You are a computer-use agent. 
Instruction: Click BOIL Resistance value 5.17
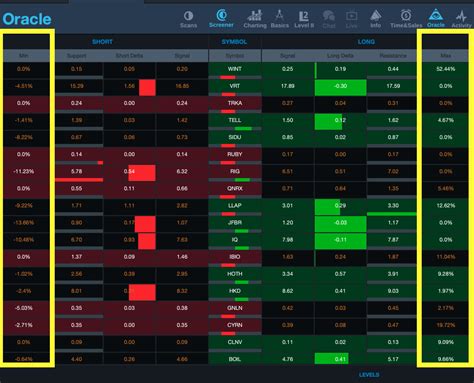point(393,359)
